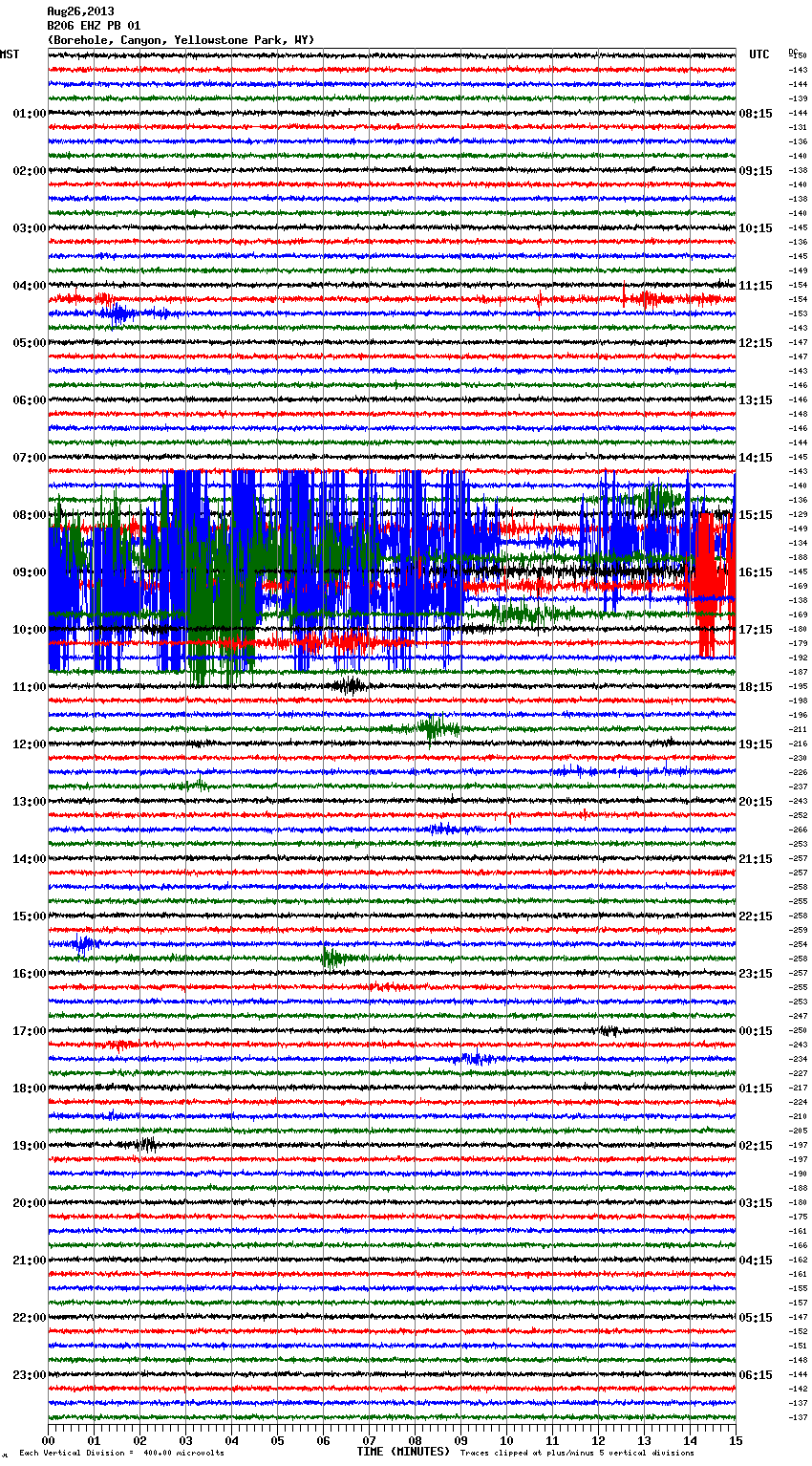
Task: Select the 23:00 MST hour label
Action: point(29,1375)
